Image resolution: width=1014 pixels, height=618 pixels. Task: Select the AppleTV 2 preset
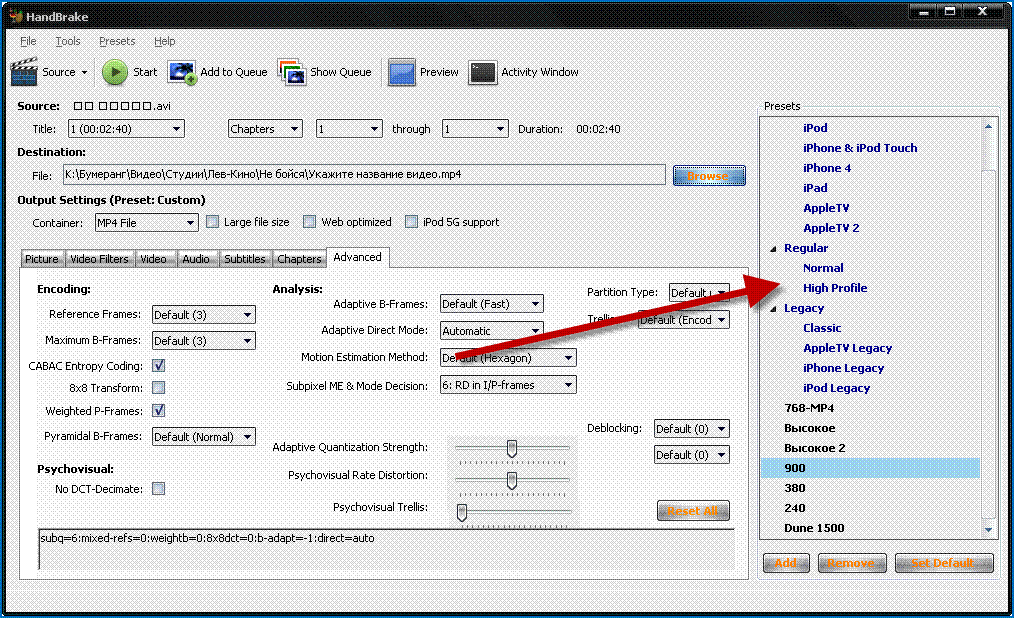pos(831,228)
